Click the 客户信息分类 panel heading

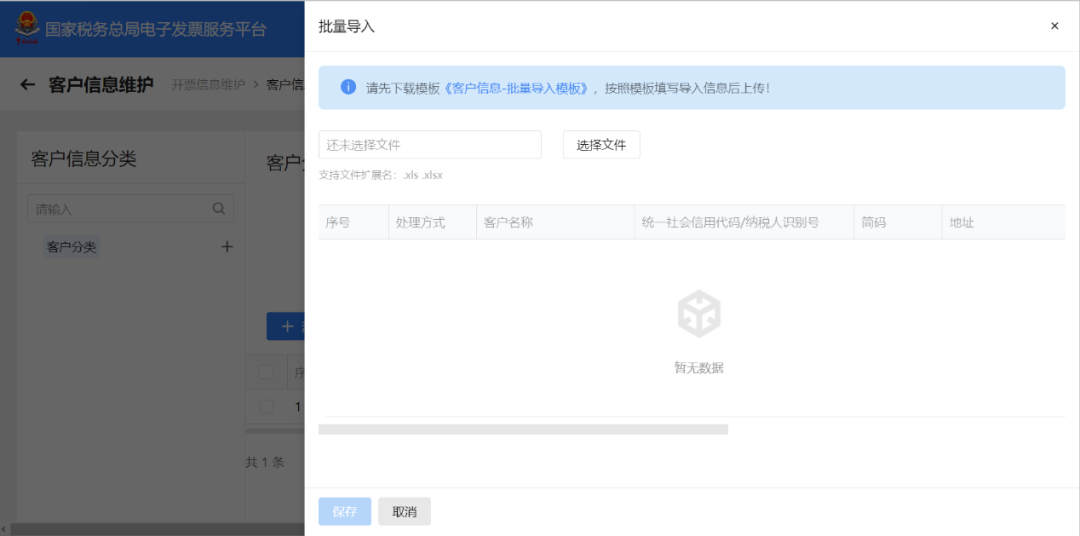coord(83,159)
